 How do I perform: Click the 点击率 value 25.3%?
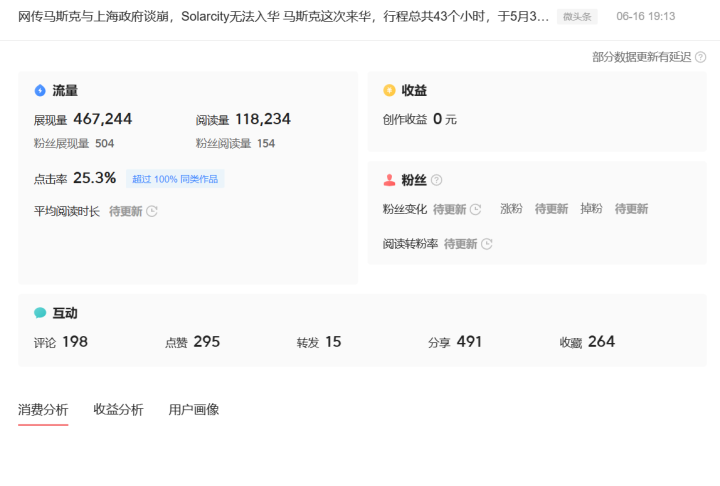(95, 178)
